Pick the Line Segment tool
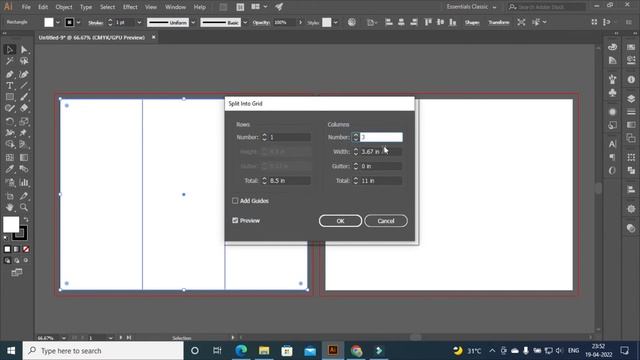Screen dimensions: 640x360 point(24,86)
